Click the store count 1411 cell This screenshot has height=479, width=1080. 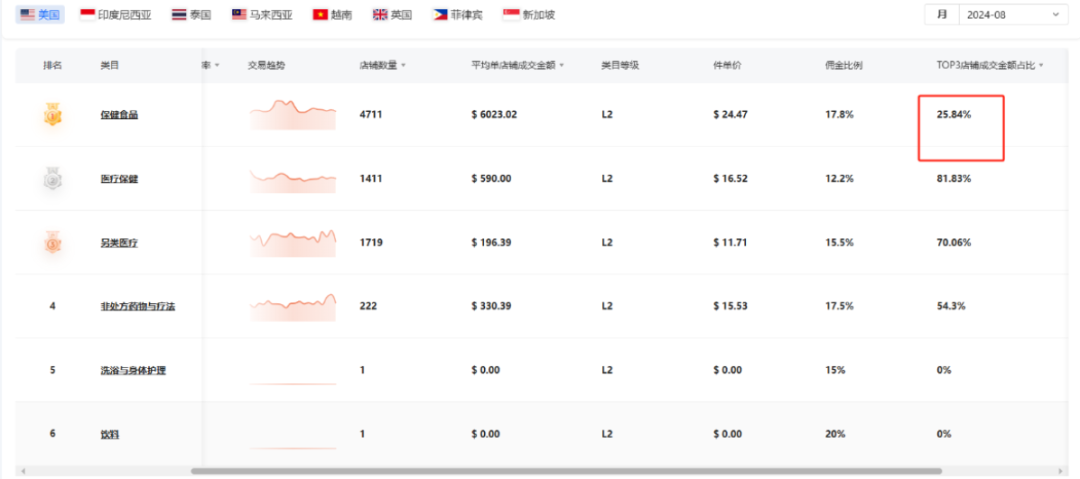(x=371, y=179)
